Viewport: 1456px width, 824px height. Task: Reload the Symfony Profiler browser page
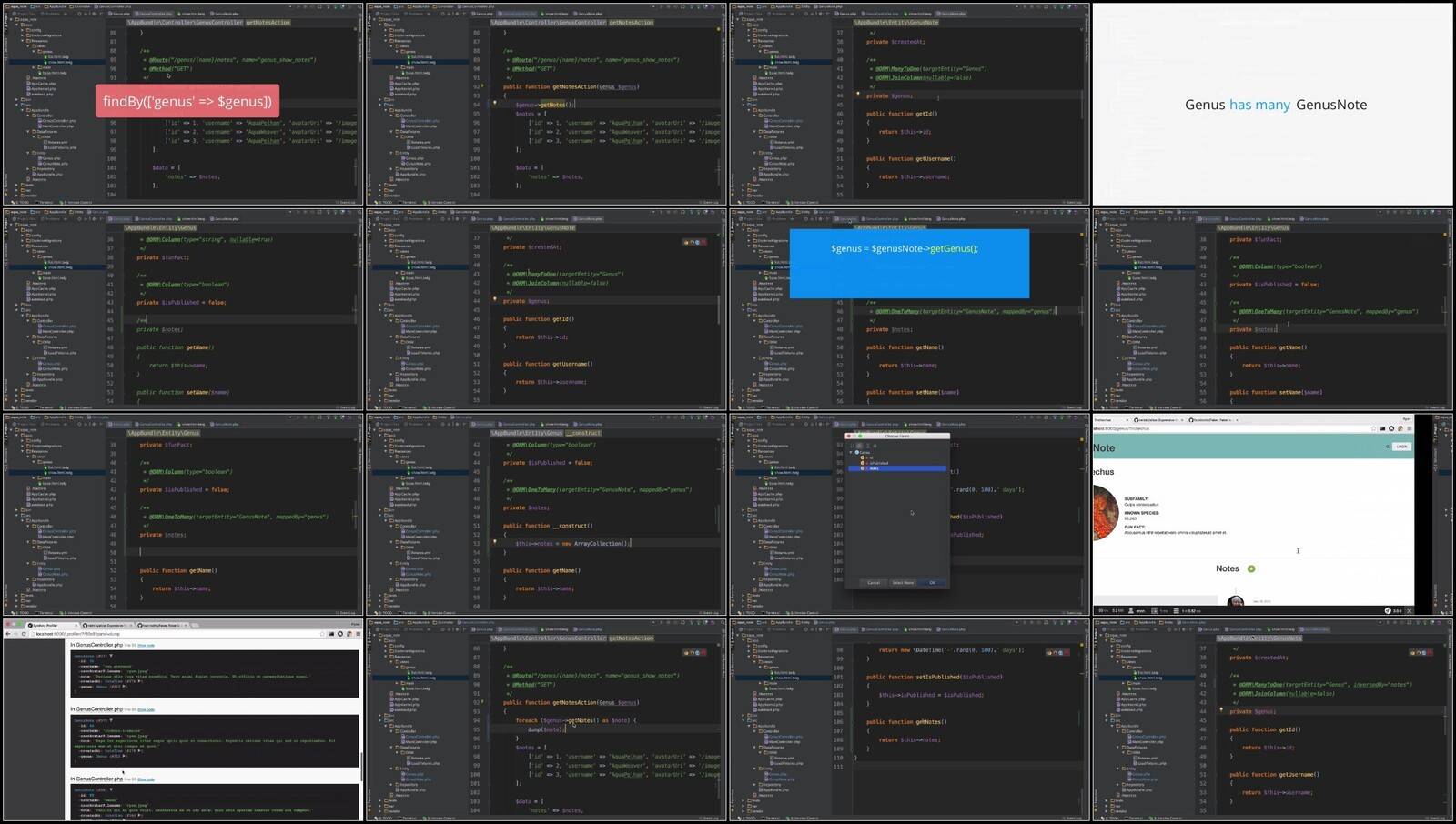click(x=24, y=634)
